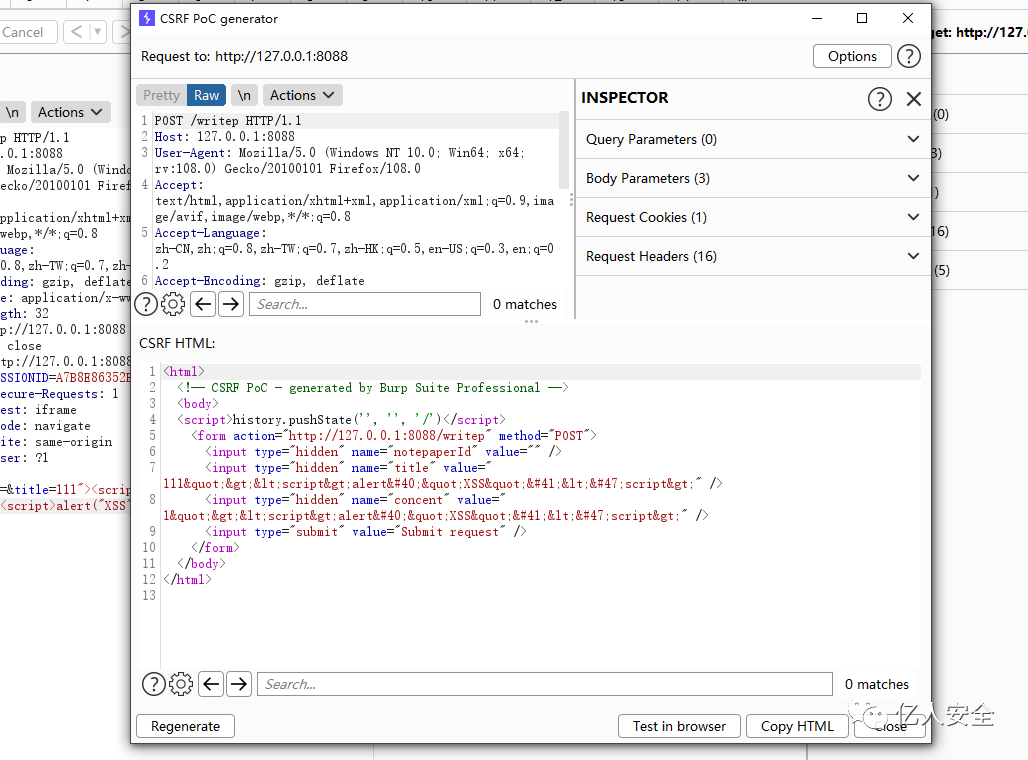
Task: Go to previous match in CSRF HTML search
Action: pos(211,684)
